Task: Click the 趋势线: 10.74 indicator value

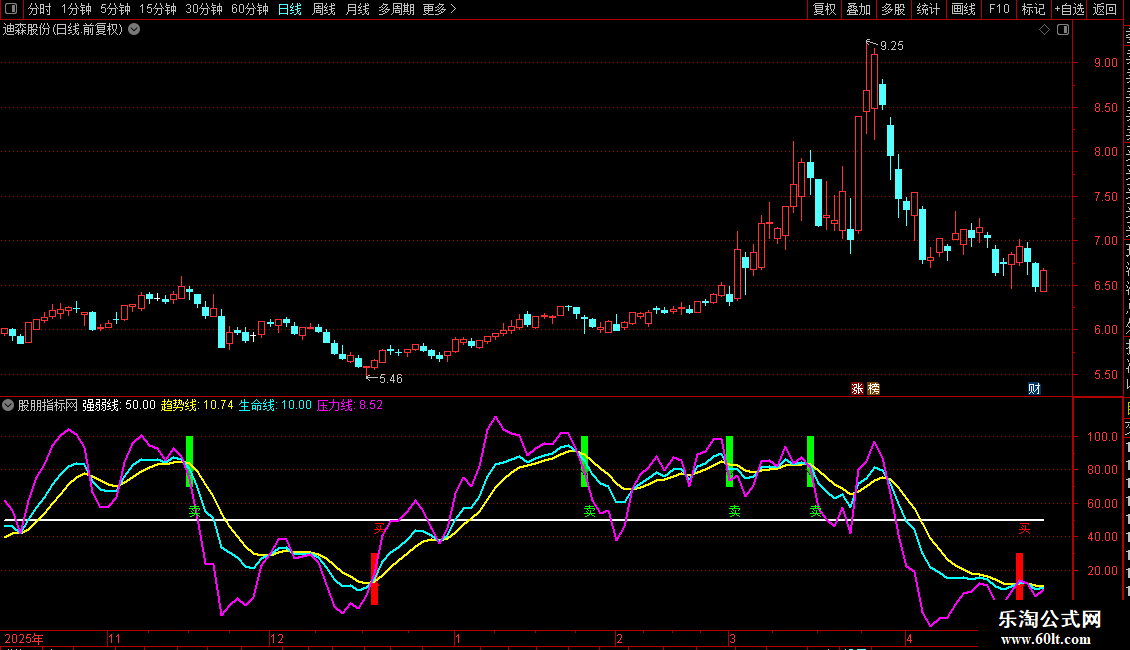Action: (x=197, y=405)
